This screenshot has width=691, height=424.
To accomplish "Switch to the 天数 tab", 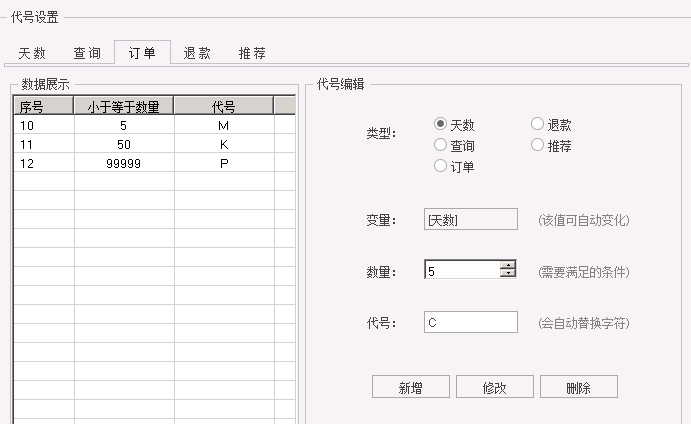I will click(32, 53).
